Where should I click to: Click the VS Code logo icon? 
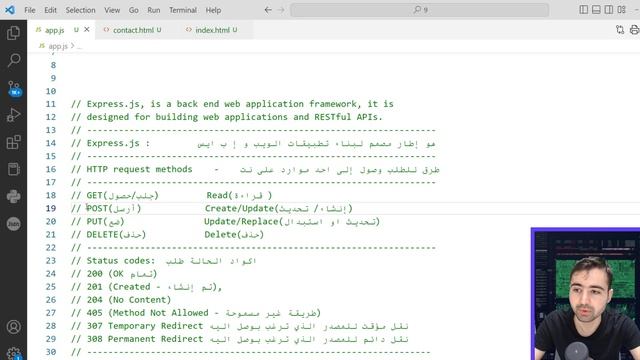coord(10,10)
